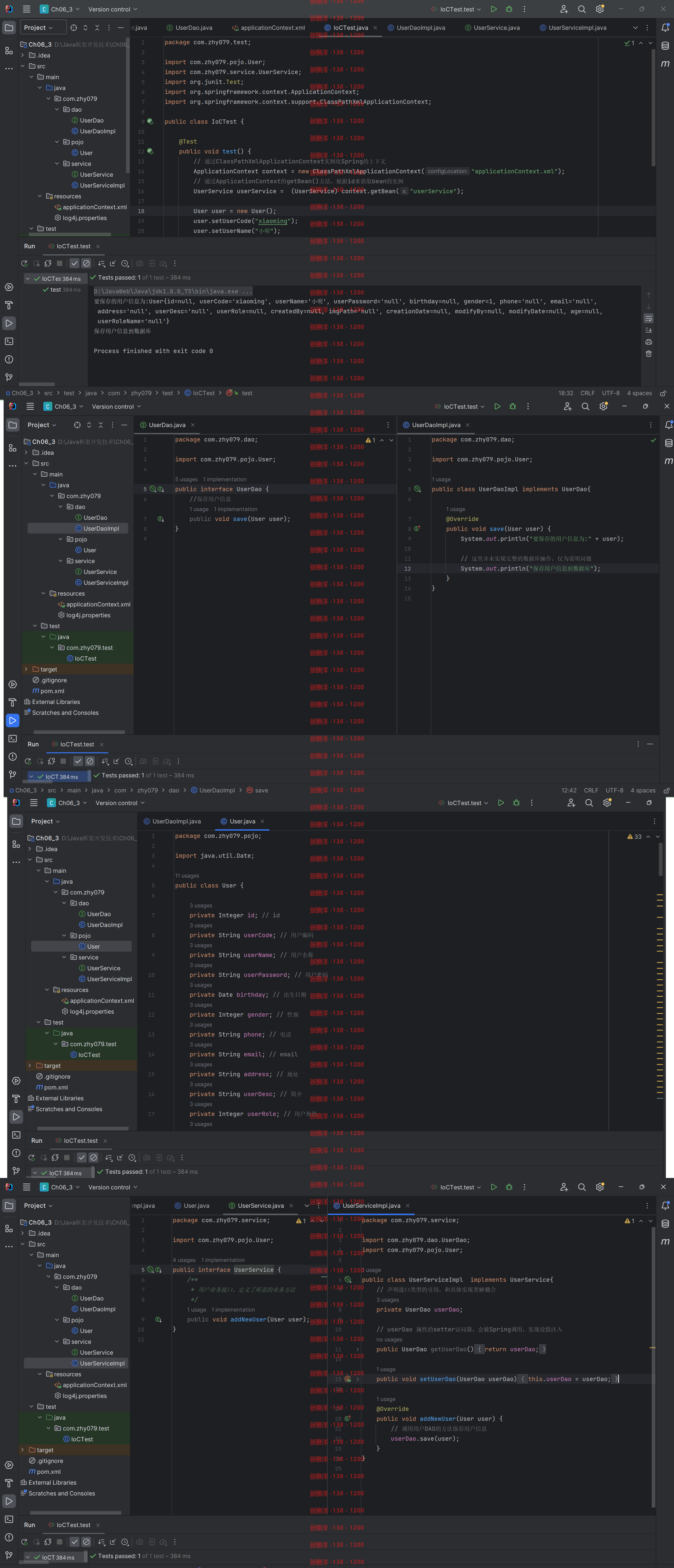674x1568 pixels.
Task: Open Search Everywhere magnifier in IoCTest.java window
Action: click(582, 9)
